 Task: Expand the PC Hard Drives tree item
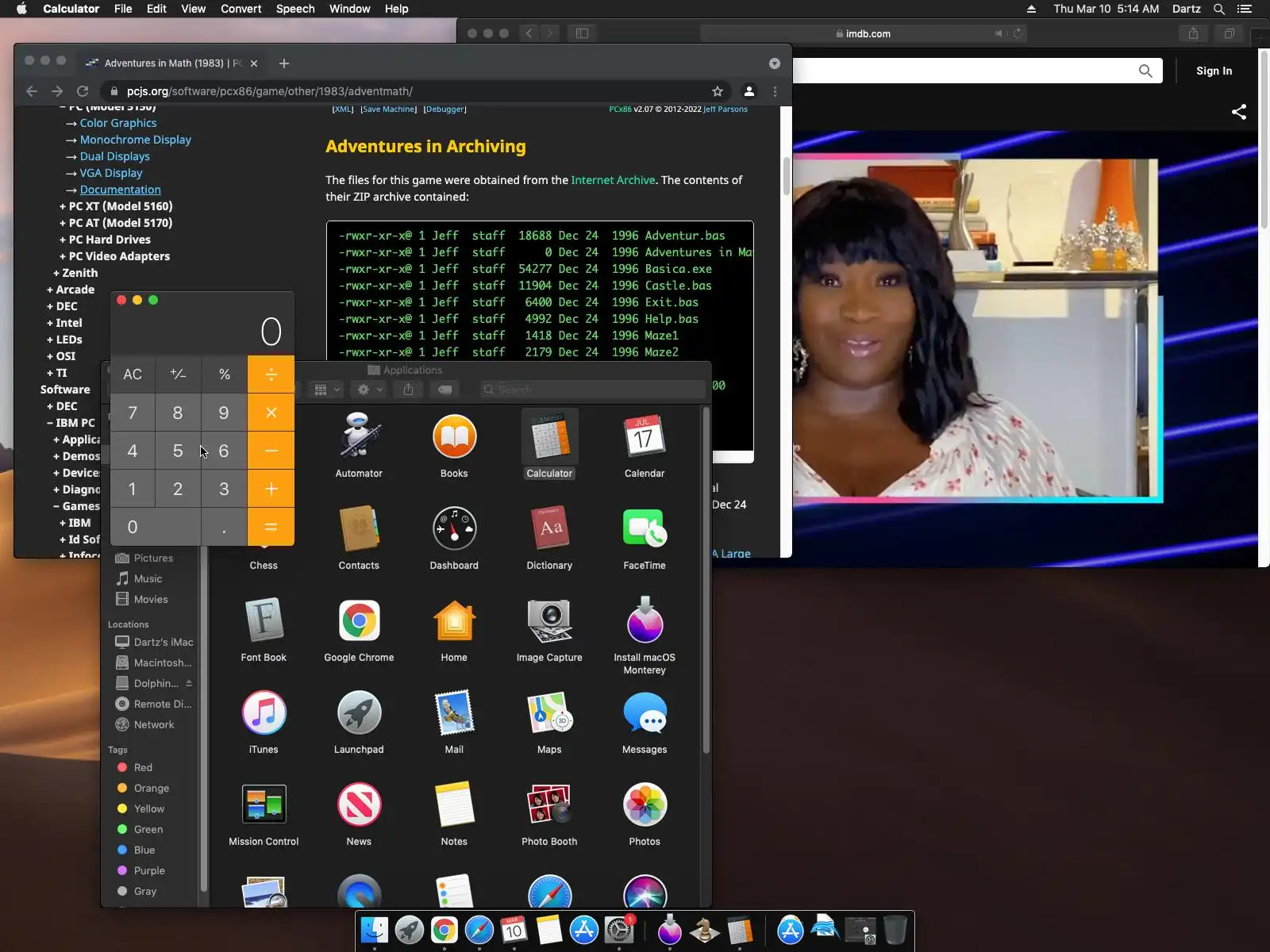(x=105, y=240)
